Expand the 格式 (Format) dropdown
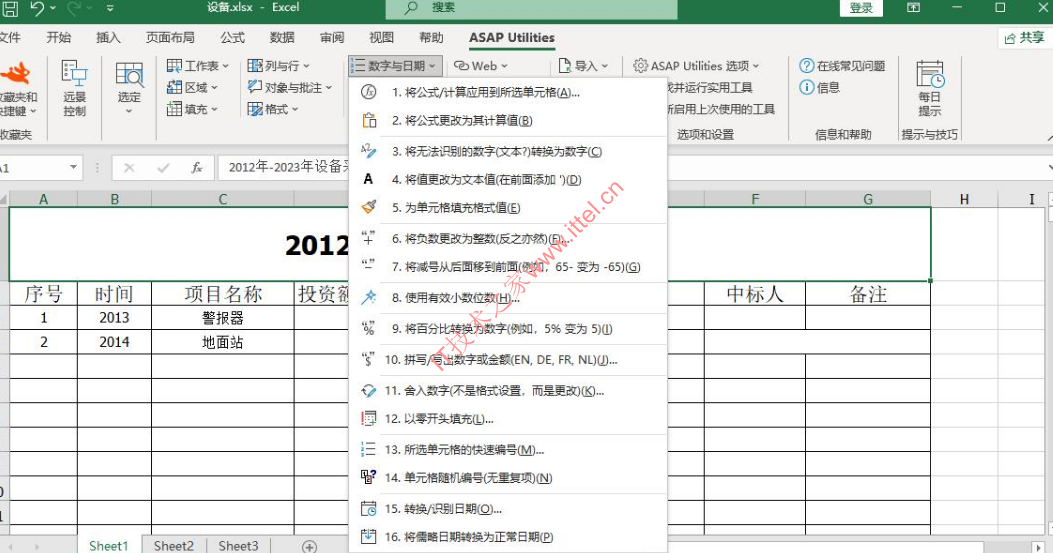Screen dimensions: 1053x553 click(x=273, y=109)
